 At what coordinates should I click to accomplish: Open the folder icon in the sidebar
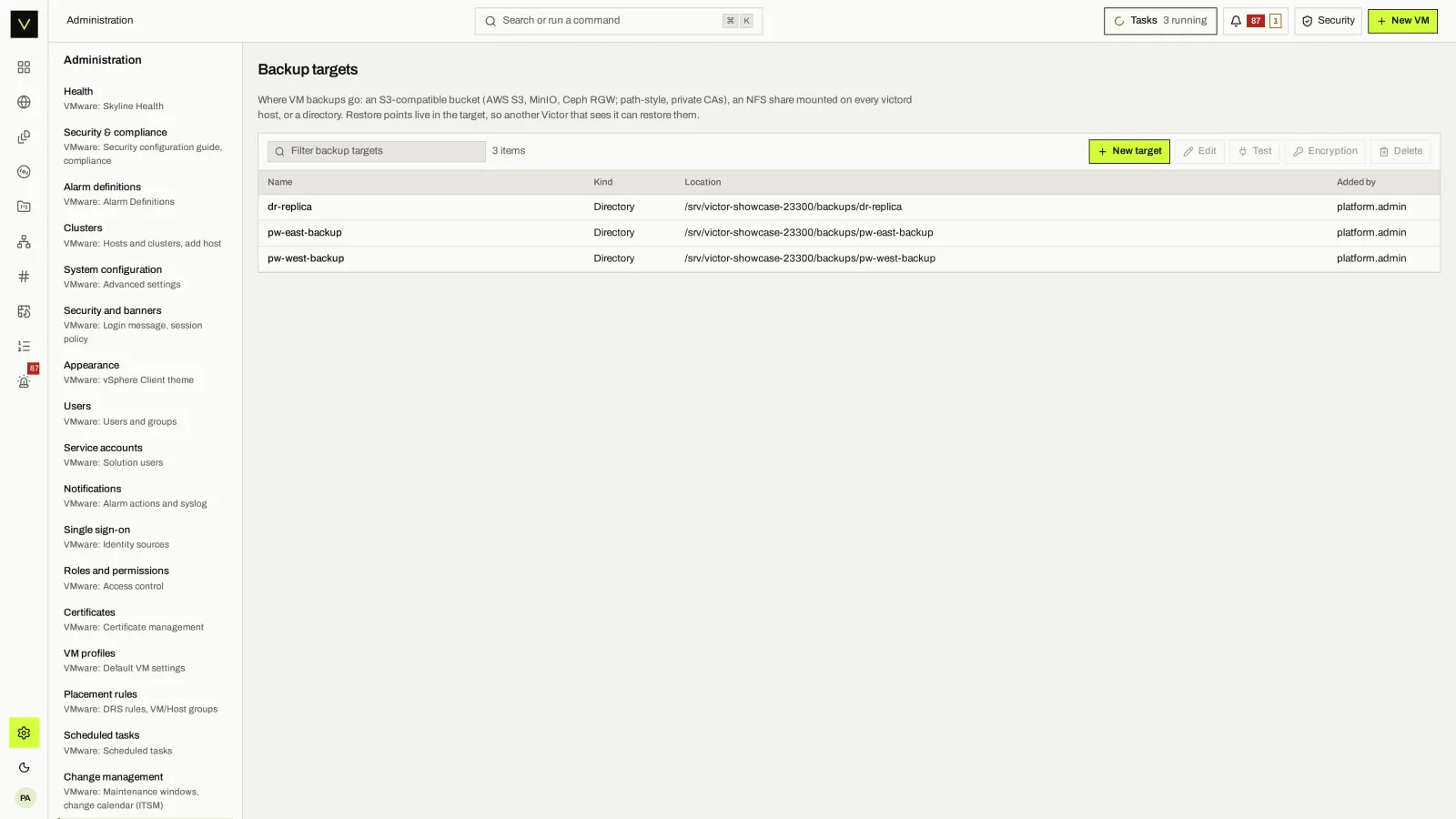(24, 207)
